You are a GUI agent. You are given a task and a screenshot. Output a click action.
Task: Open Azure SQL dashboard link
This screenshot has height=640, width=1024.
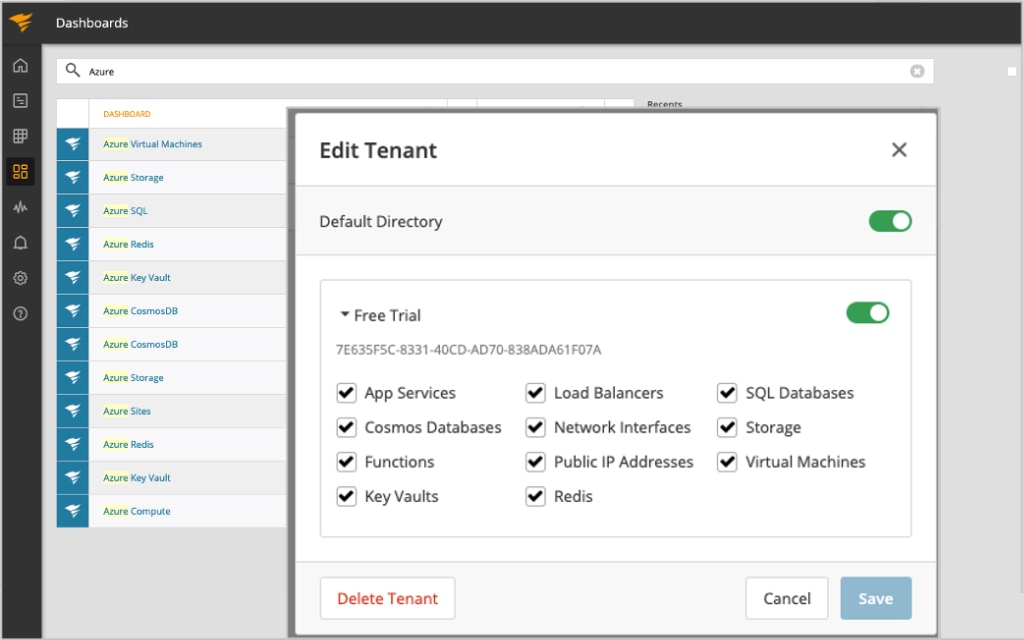click(x=125, y=210)
